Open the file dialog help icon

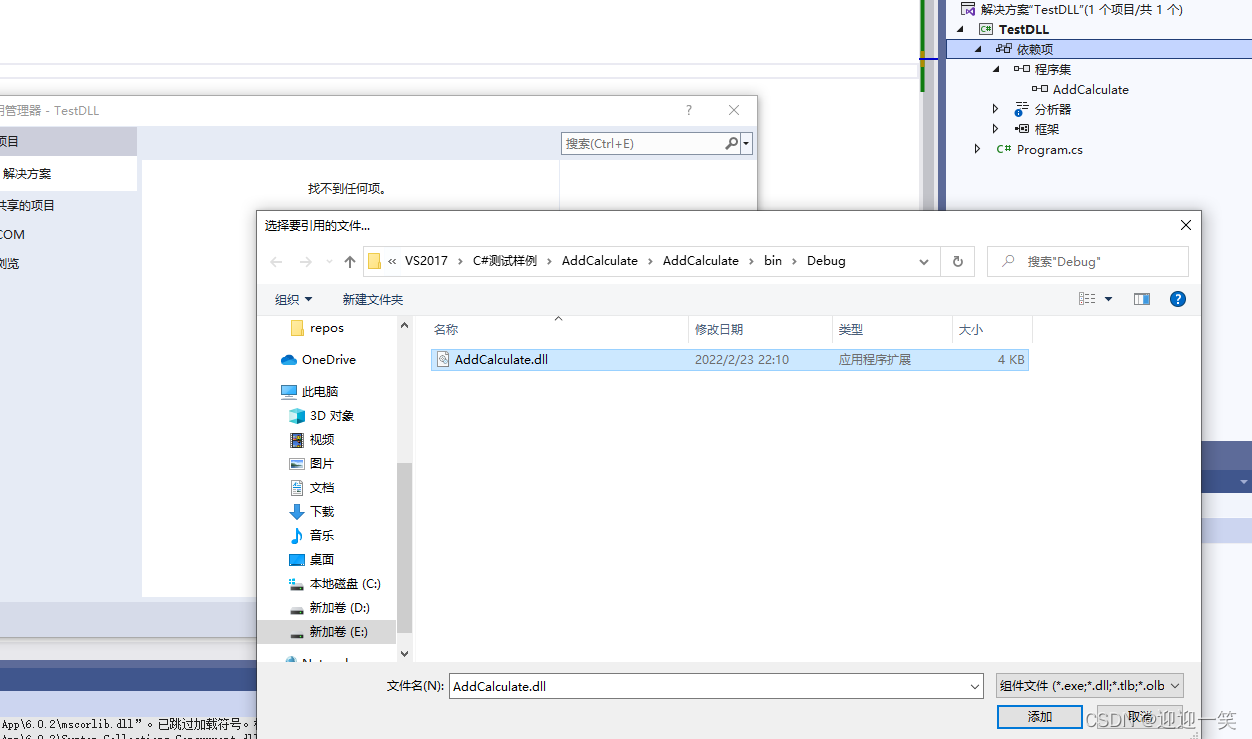click(x=1178, y=299)
